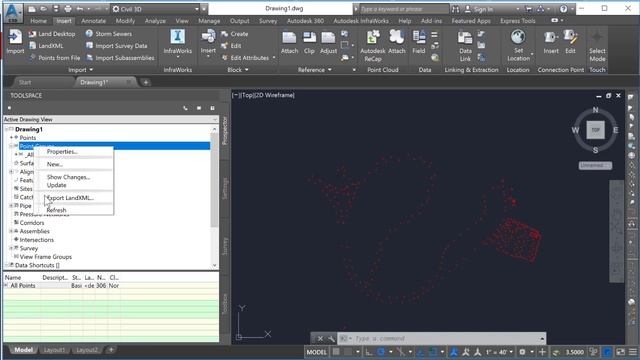Open the Start file tab

tap(25, 82)
